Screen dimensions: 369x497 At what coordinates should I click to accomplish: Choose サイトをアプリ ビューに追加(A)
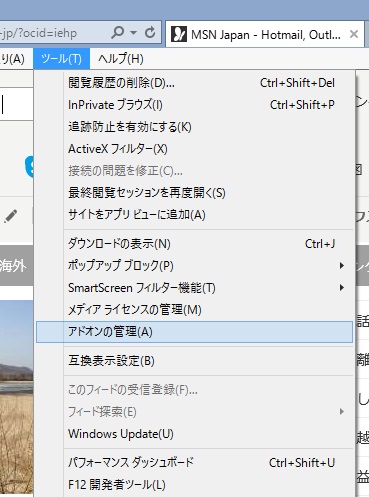click(194, 214)
